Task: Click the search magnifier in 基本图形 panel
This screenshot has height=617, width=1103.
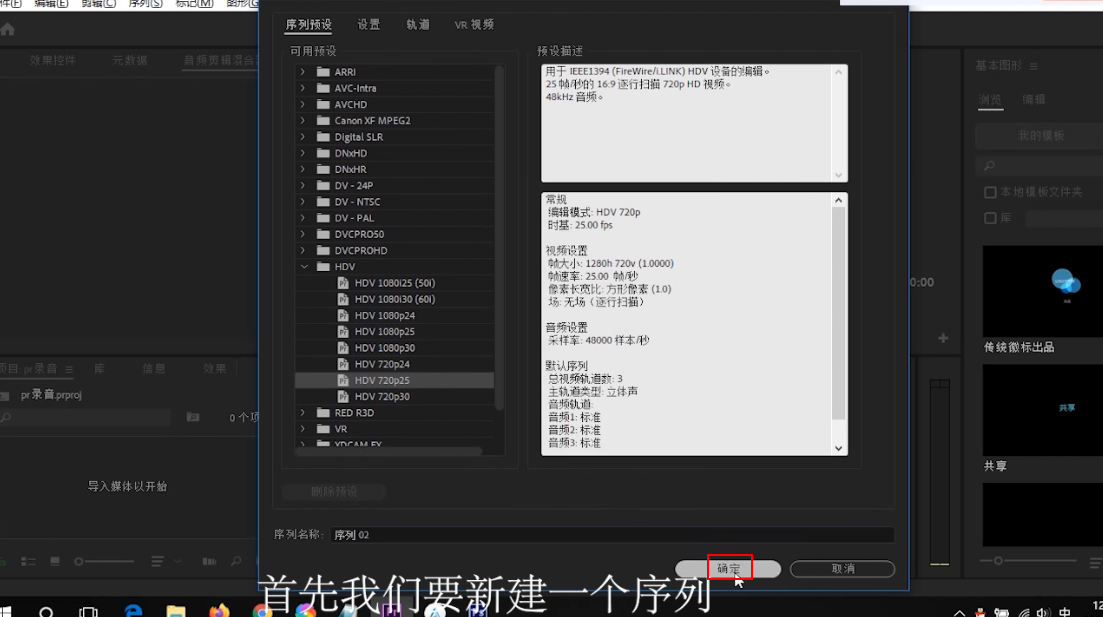Action: [x=988, y=163]
